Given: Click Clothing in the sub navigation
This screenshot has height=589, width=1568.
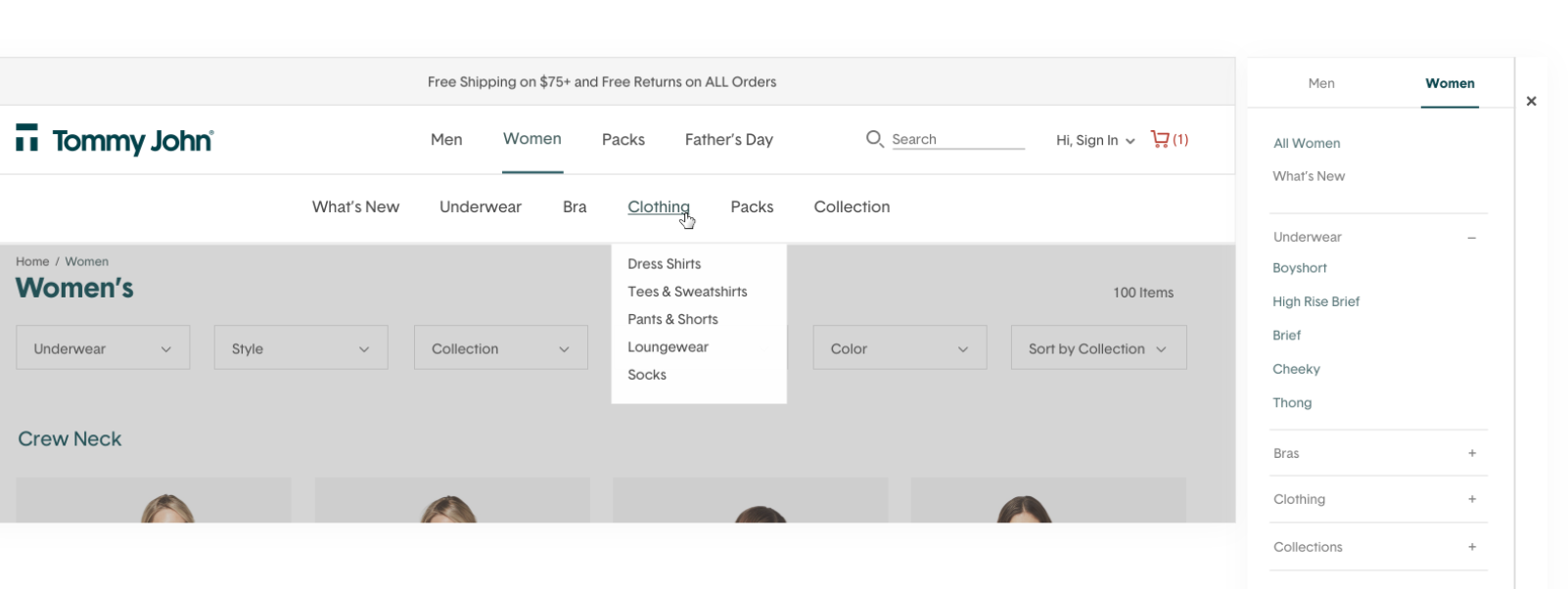Looking at the screenshot, I should (x=659, y=207).
